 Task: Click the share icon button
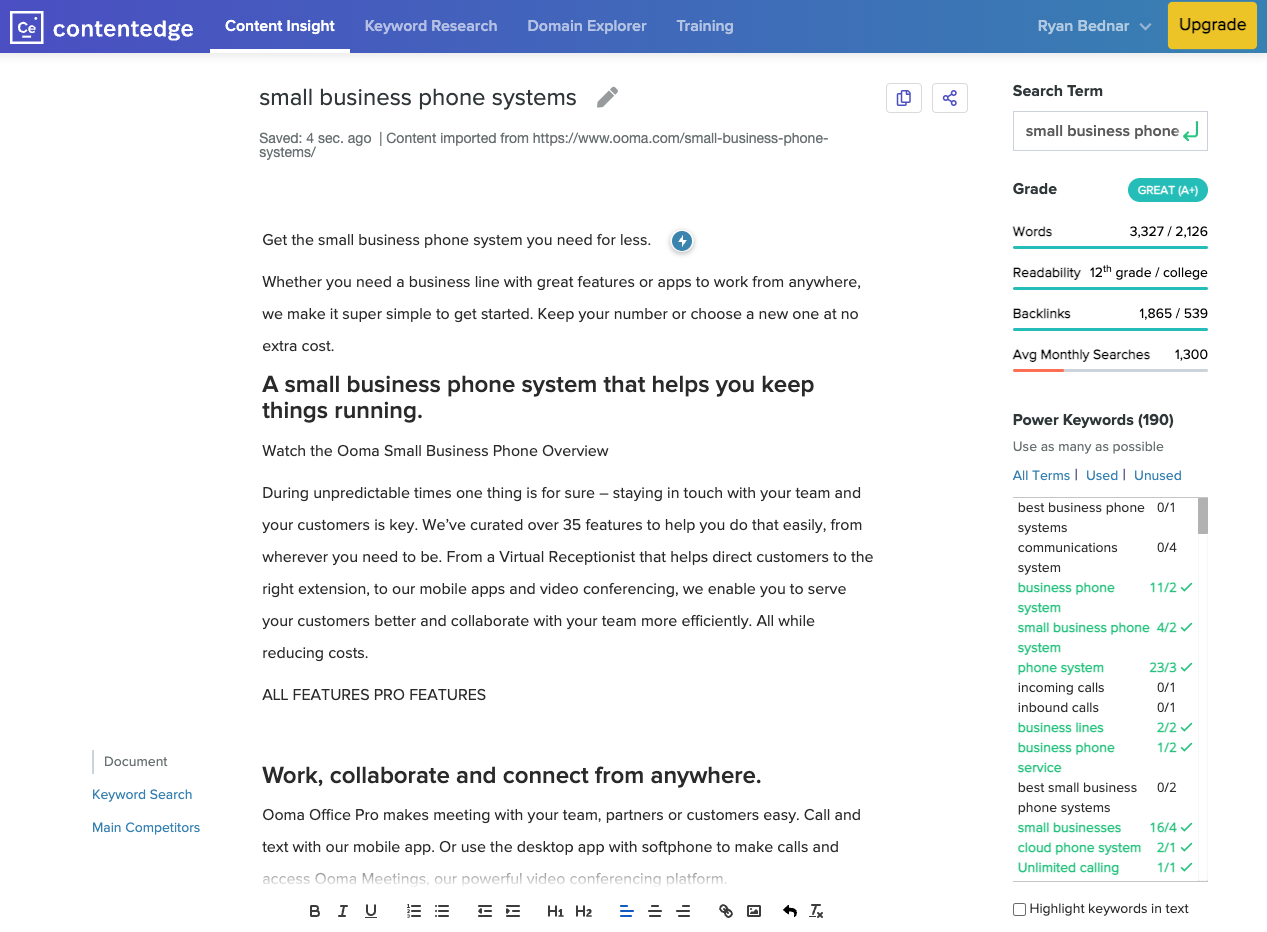pyautogui.click(x=950, y=98)
